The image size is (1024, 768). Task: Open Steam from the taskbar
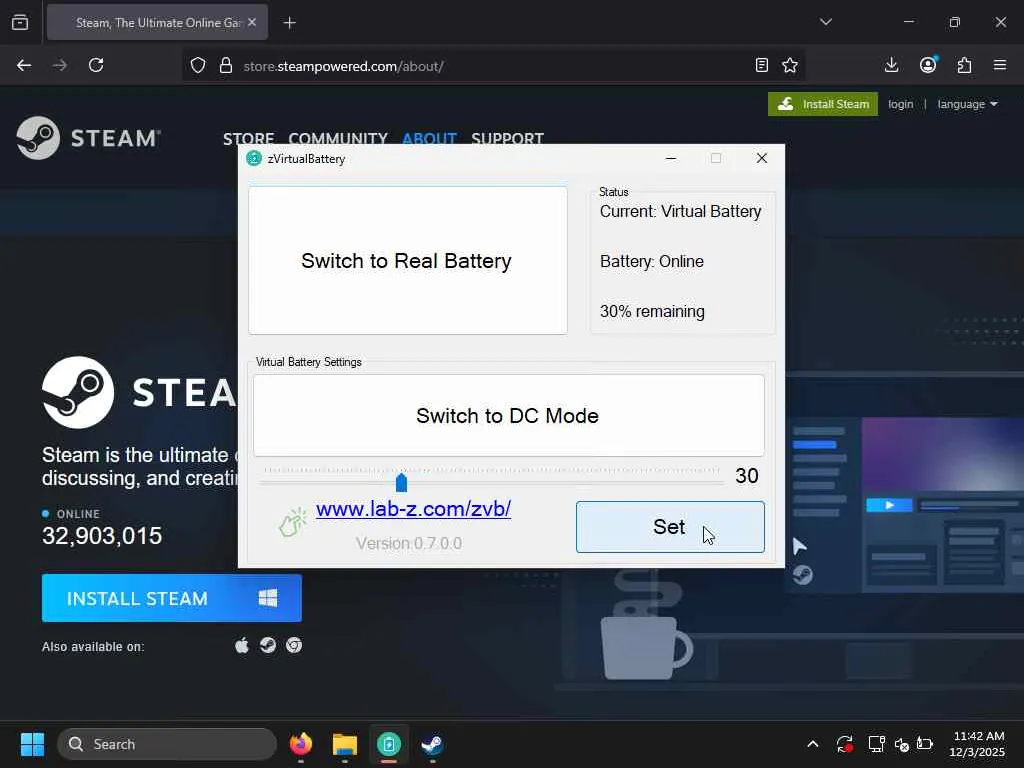pyautogui.click(x=432, y=744)
